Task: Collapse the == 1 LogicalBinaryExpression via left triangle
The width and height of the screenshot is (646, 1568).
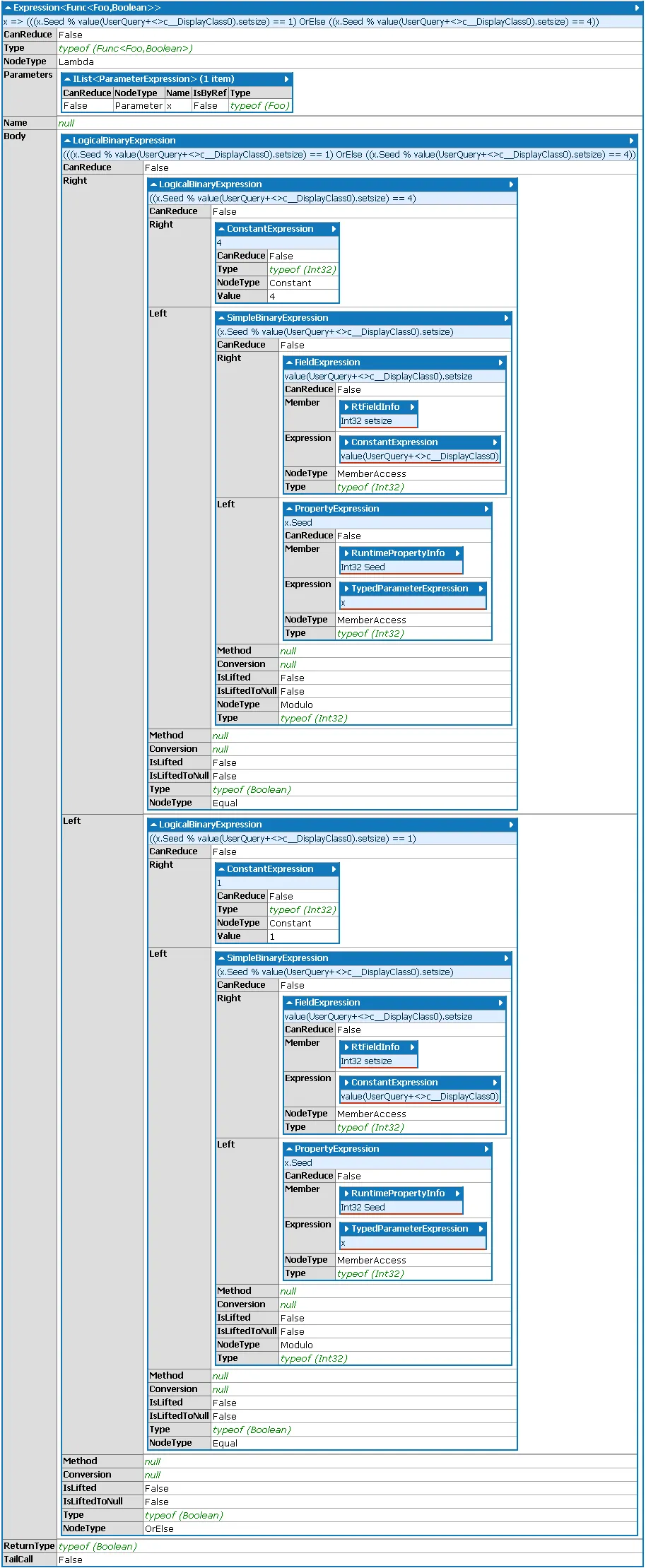Action: (x=153, y=825)
